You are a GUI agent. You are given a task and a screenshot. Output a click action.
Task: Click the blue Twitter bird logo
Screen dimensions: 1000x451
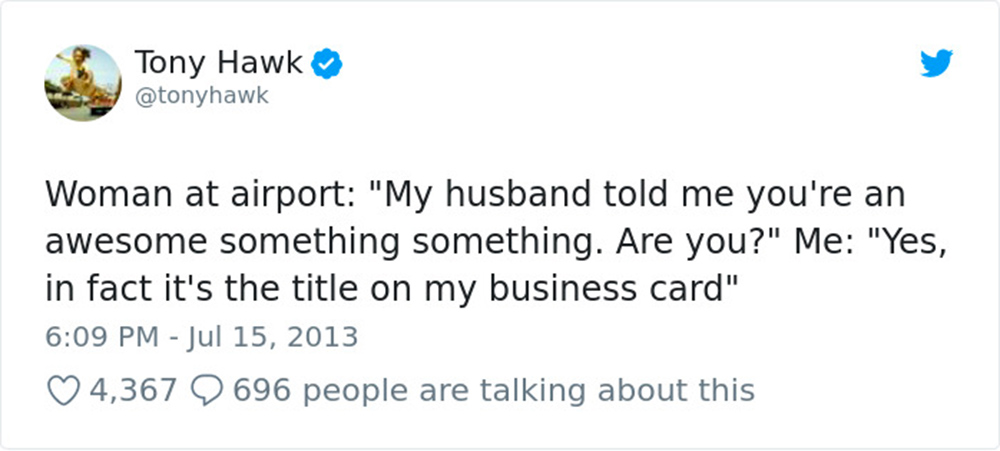[x=936, y=63]
